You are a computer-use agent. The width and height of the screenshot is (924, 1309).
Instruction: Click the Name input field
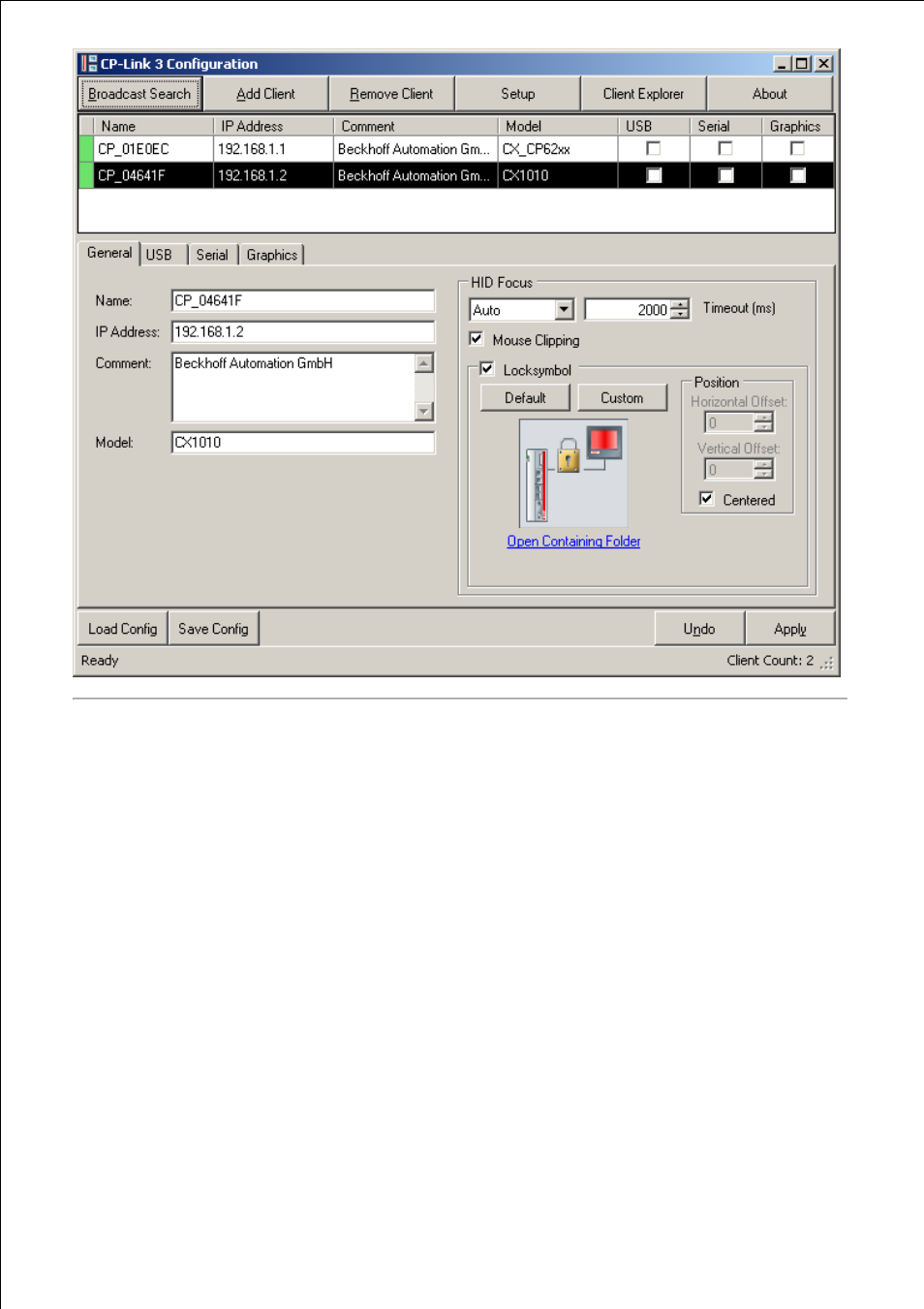pyautogui.click(x=303, y=300)
